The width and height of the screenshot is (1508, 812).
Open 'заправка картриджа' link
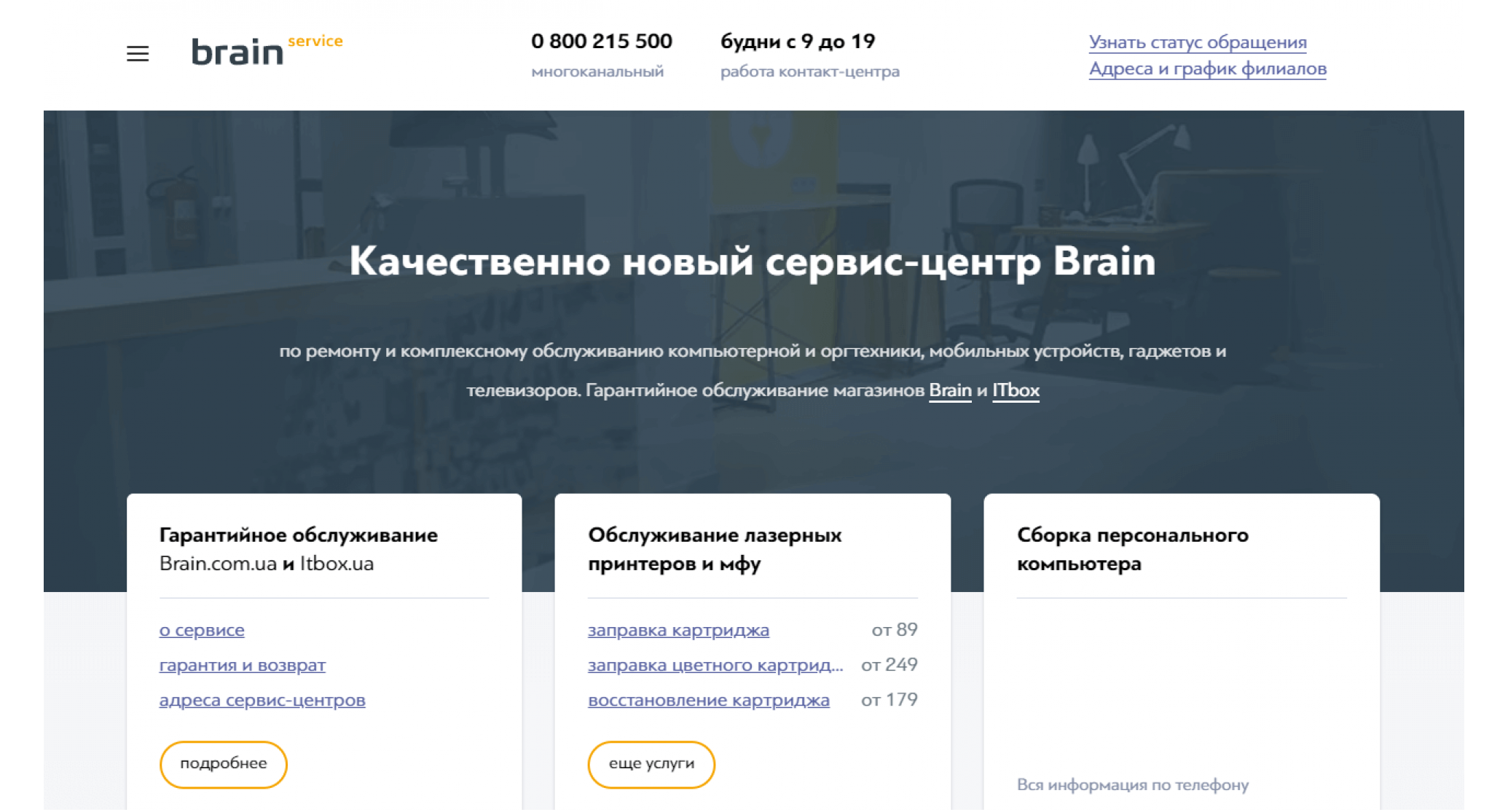(678, 630)
